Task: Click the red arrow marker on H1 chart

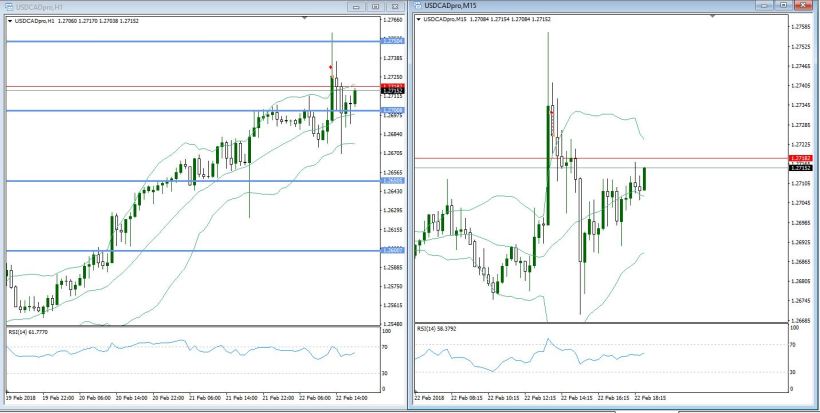Action: (330, 67)
